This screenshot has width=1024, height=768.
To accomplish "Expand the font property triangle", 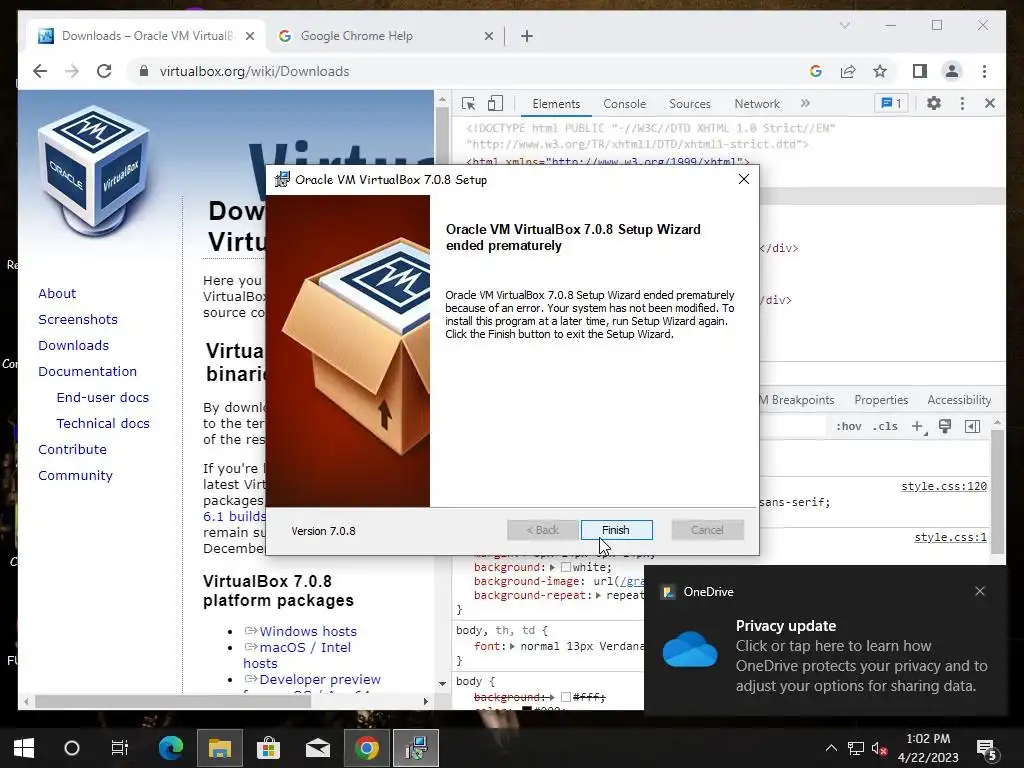I will (513, 647).
